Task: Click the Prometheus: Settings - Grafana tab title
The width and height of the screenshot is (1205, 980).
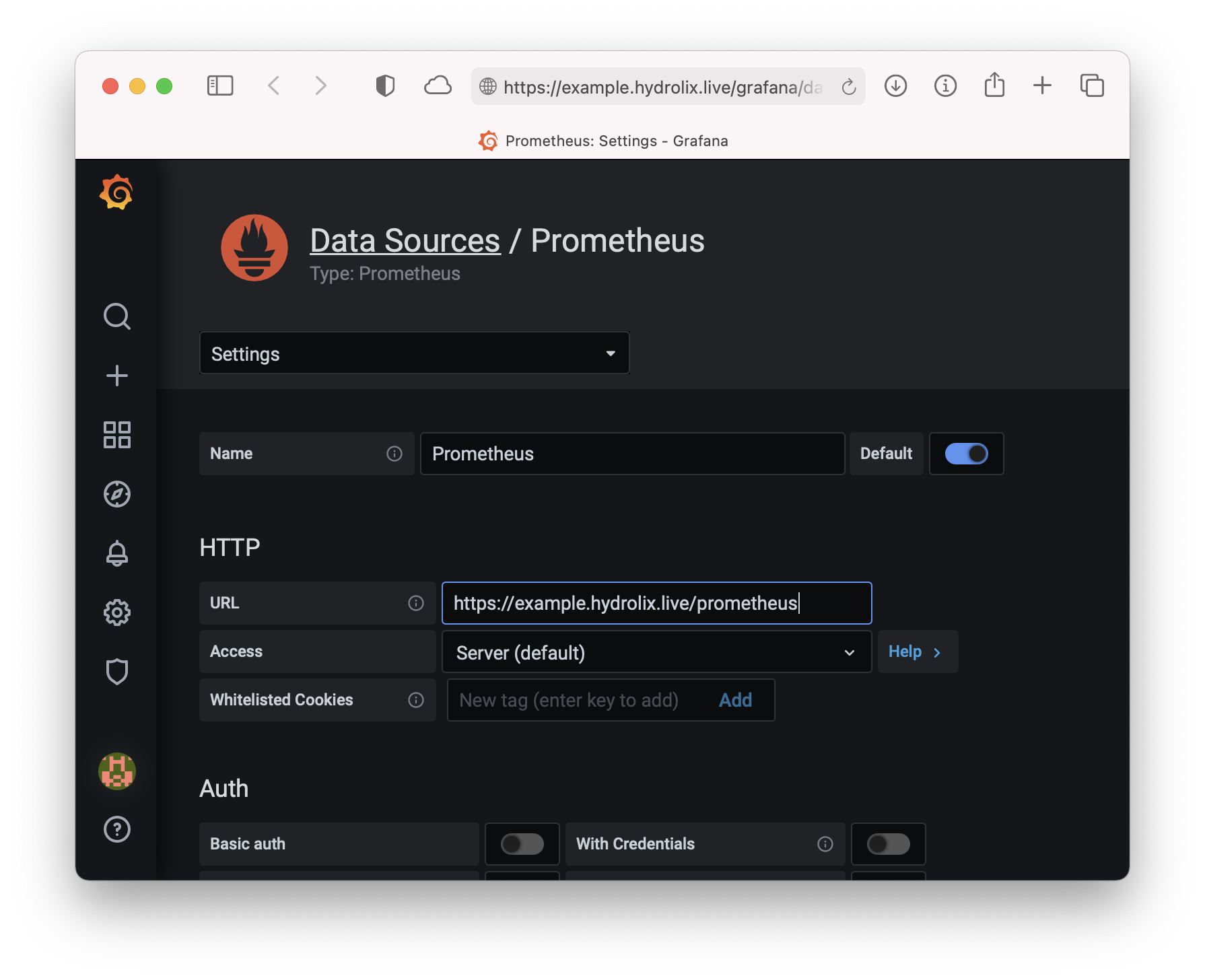Action: [617, 141]
